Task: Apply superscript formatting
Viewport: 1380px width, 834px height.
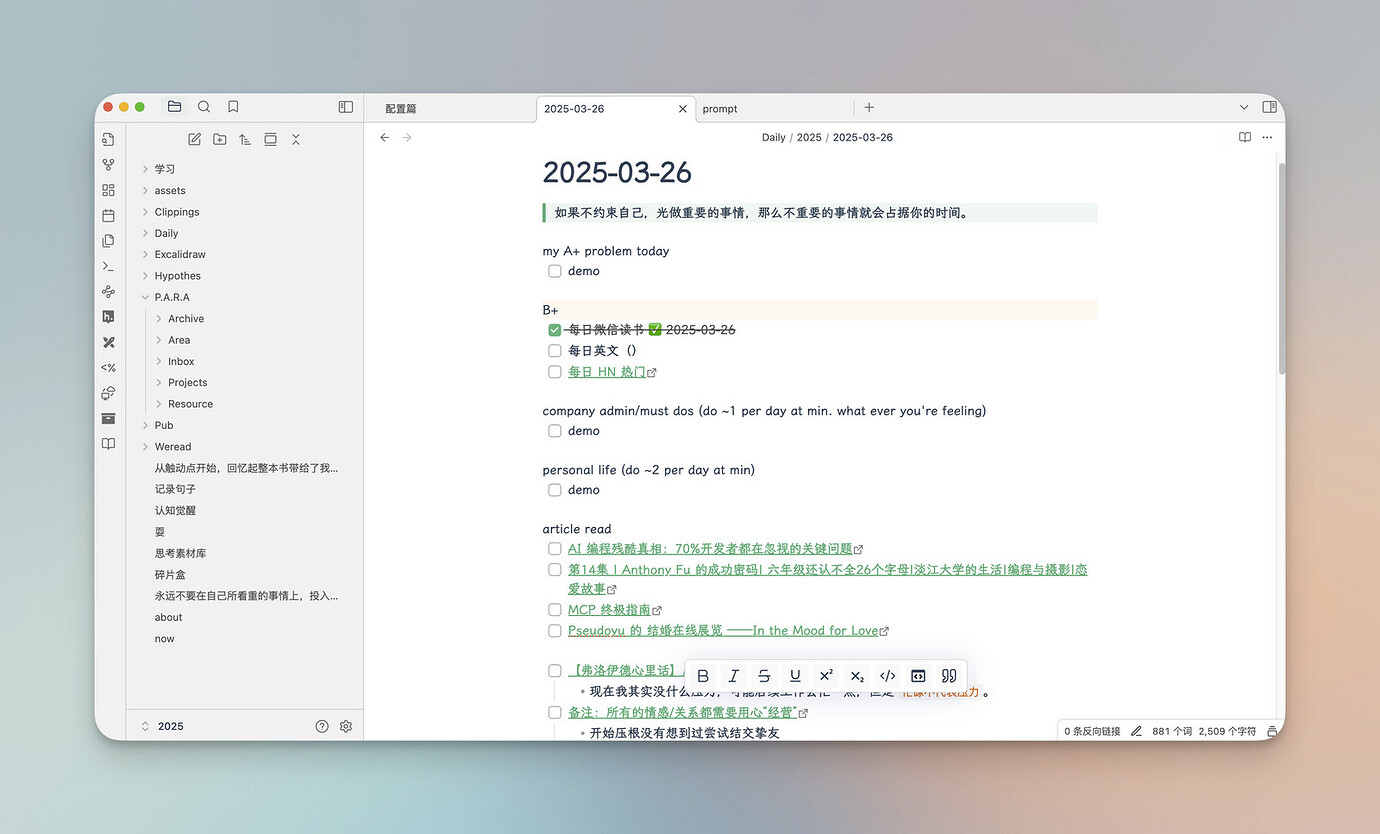Action: tap(826, 676)
